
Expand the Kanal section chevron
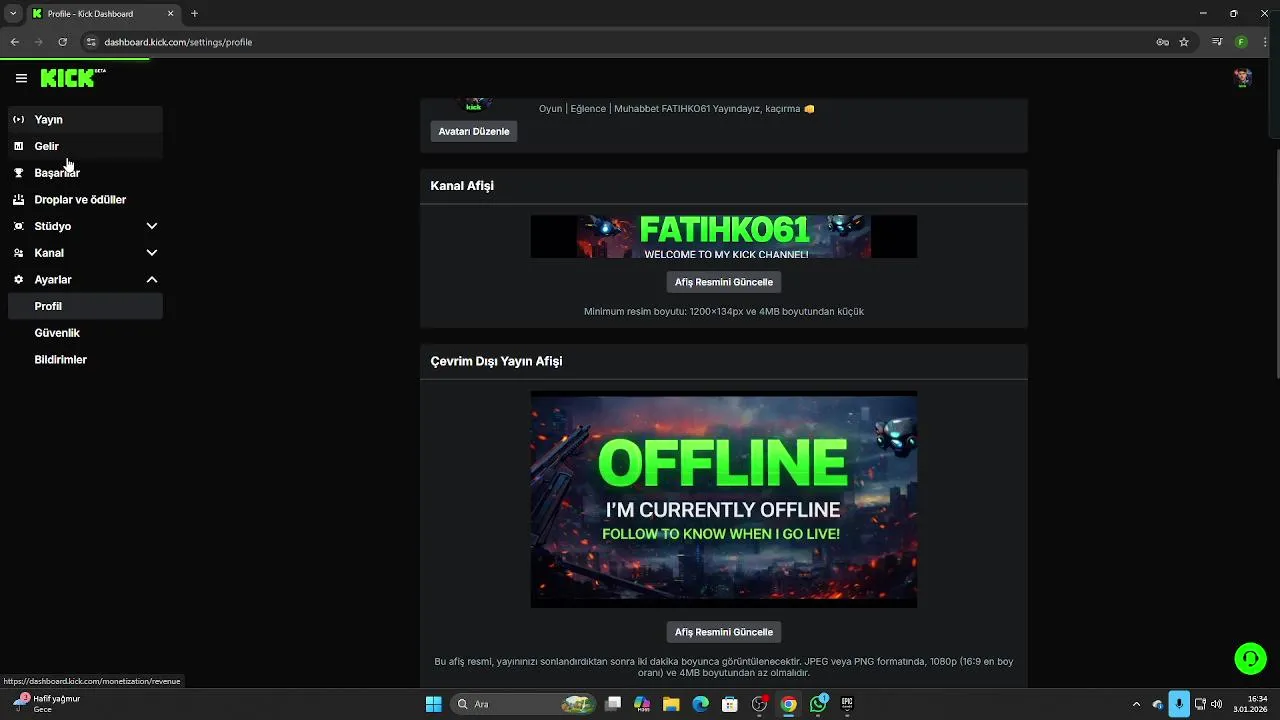[152, 253]
